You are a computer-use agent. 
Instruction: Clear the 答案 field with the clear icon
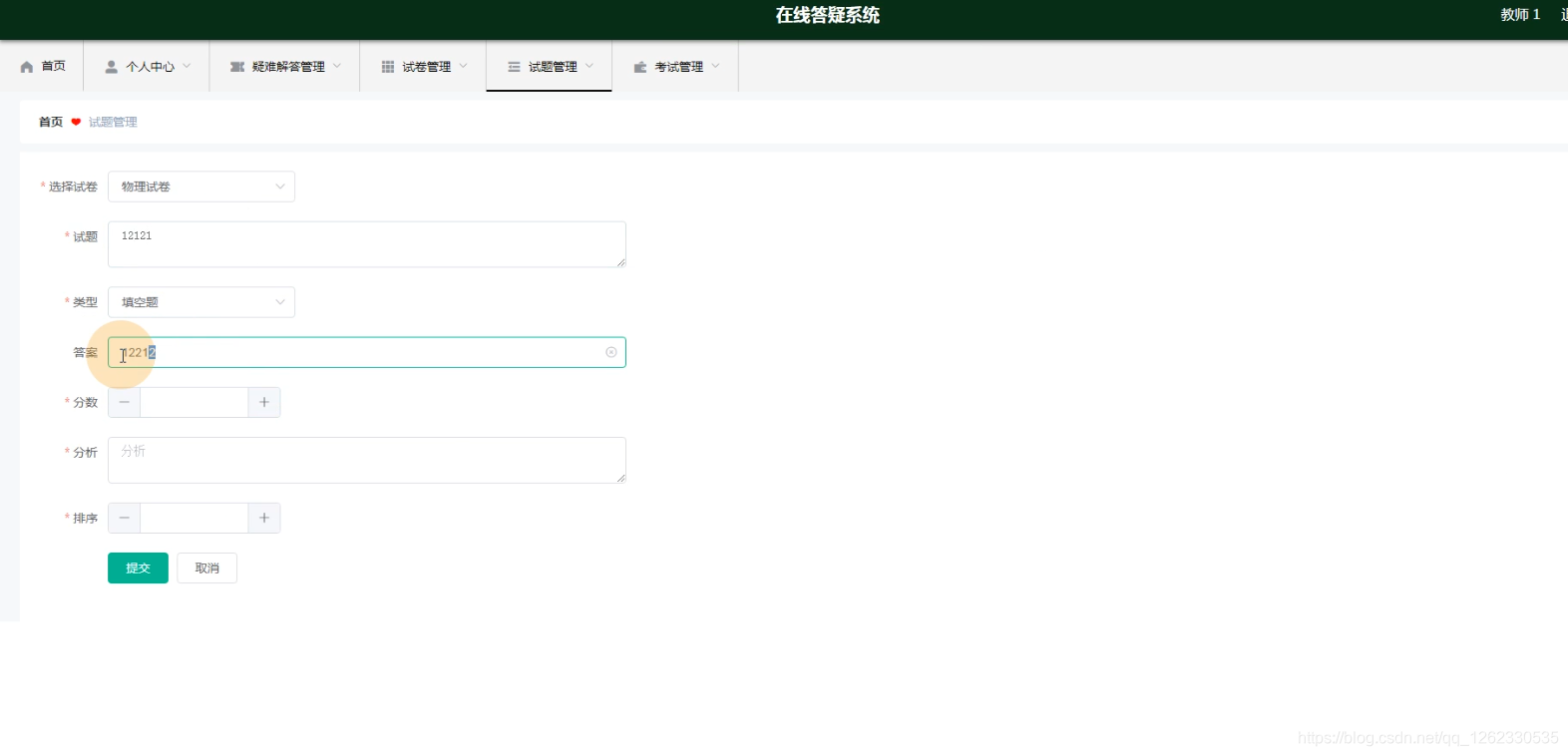[611, 352]
